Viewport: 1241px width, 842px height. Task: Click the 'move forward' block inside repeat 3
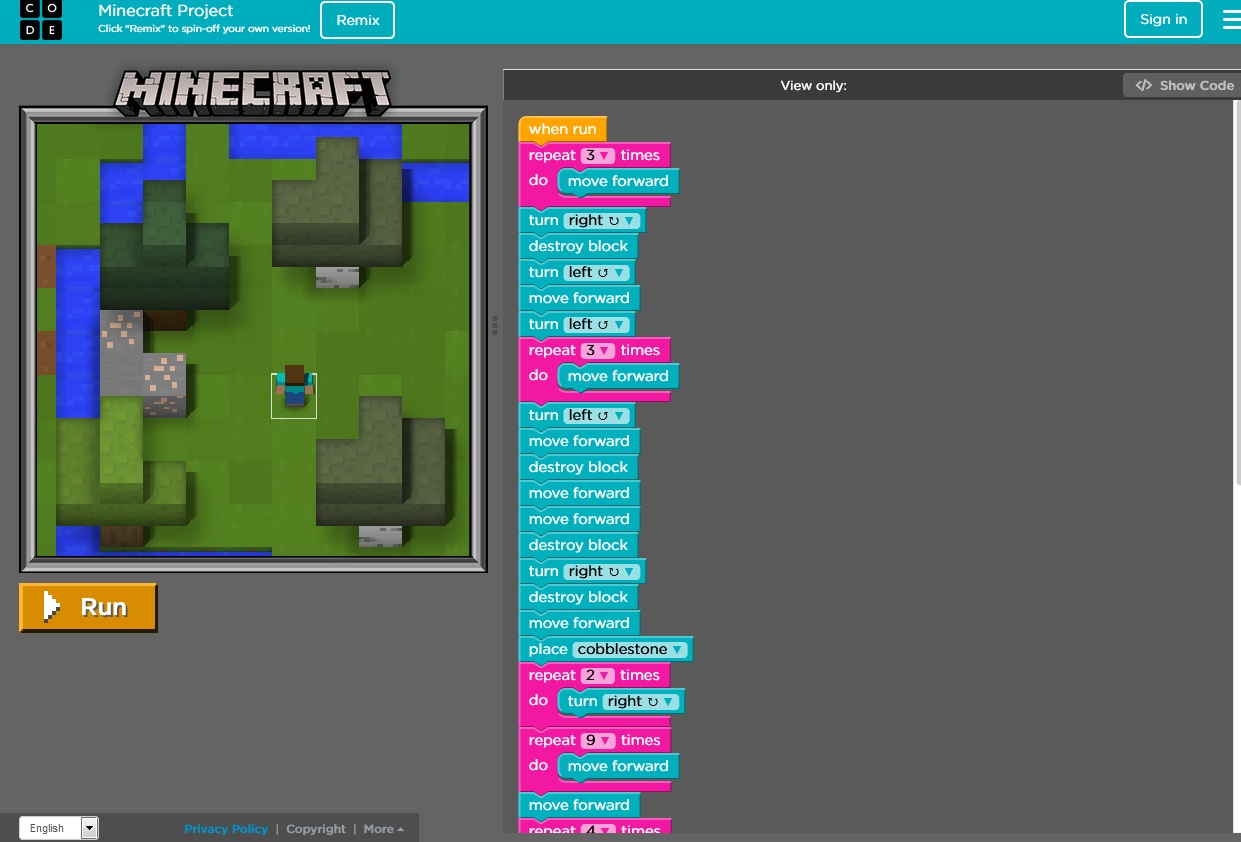[x=618, y=181]
